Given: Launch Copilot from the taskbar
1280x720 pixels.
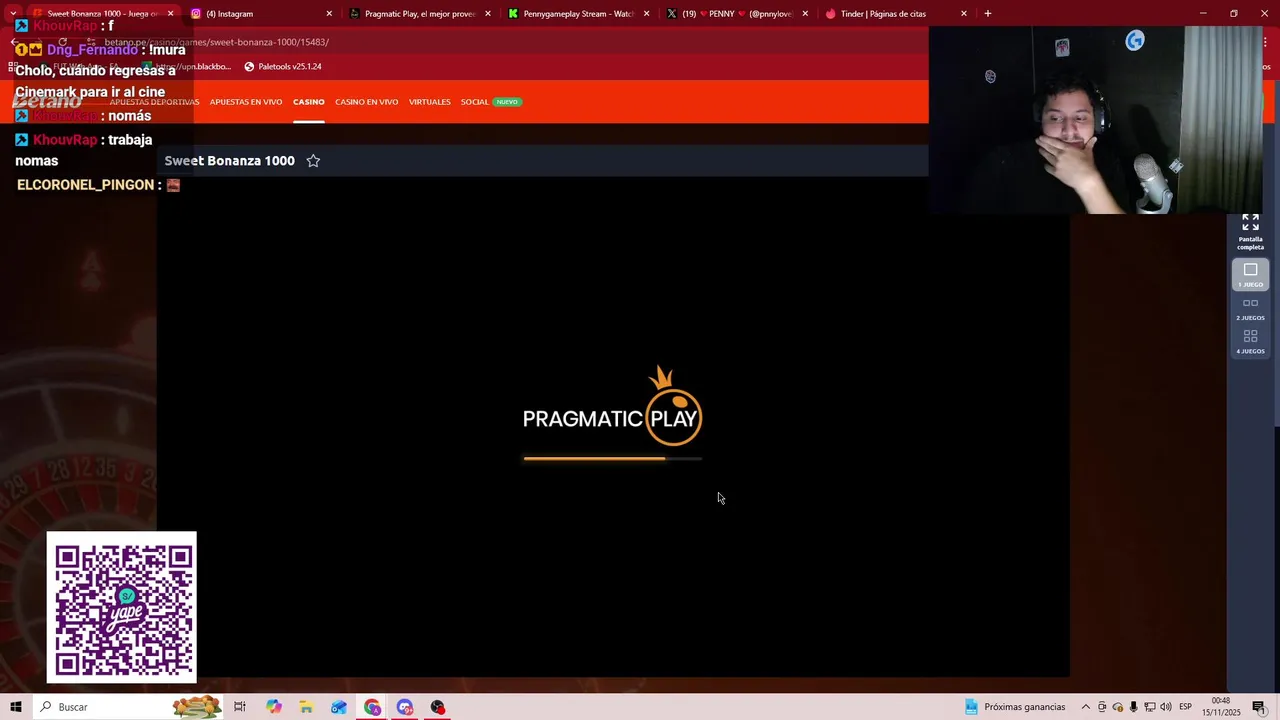Looking at the screenshot, I should pyautogui.click(x=274, y=707).
